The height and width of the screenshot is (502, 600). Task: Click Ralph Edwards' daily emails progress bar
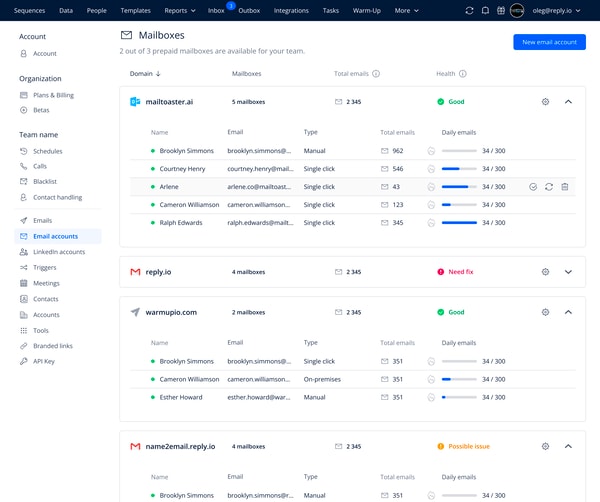click(459, 223)
